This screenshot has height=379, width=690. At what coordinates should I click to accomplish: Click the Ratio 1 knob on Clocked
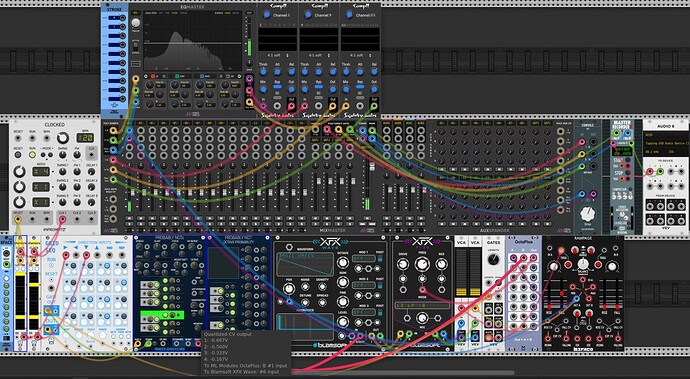19,171
